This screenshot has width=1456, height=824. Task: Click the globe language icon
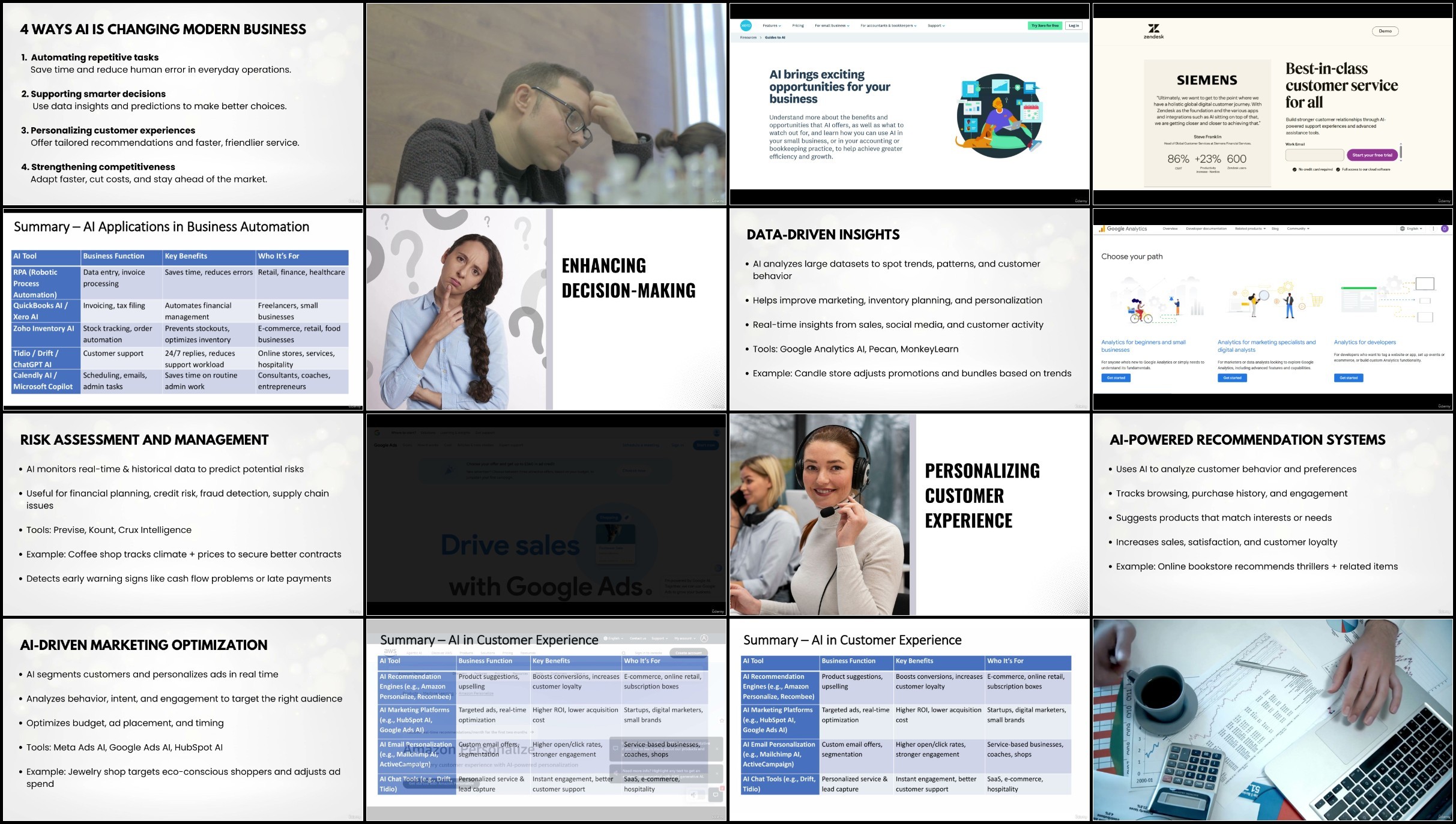pos(1403,229)
